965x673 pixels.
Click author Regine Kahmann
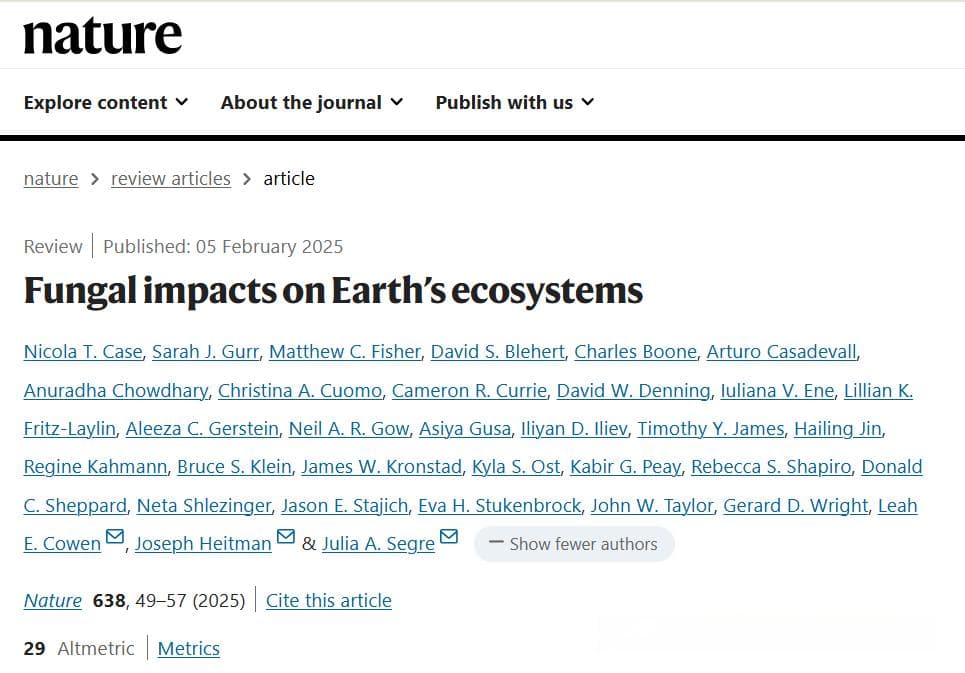[95, 467]
